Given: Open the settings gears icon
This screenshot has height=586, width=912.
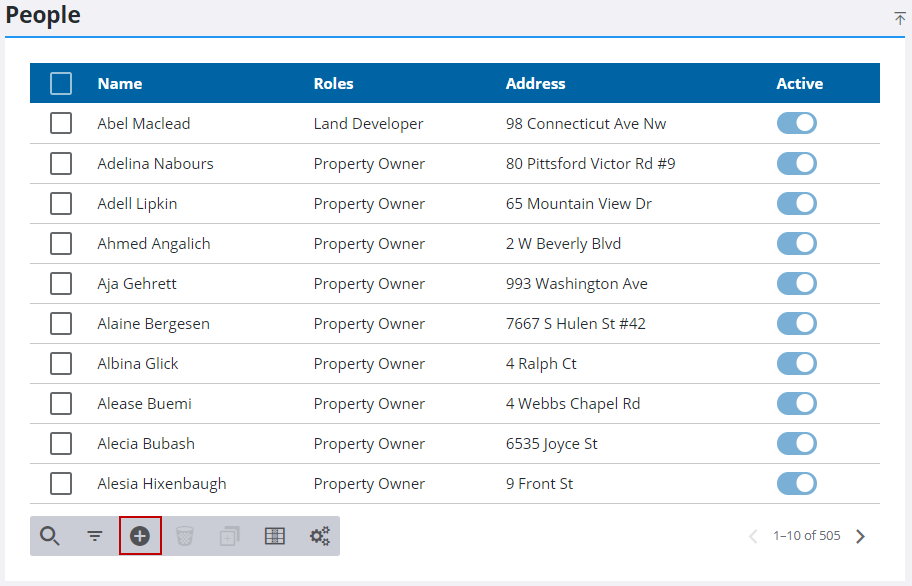Looking at the screenshot, I should [320, 536].
